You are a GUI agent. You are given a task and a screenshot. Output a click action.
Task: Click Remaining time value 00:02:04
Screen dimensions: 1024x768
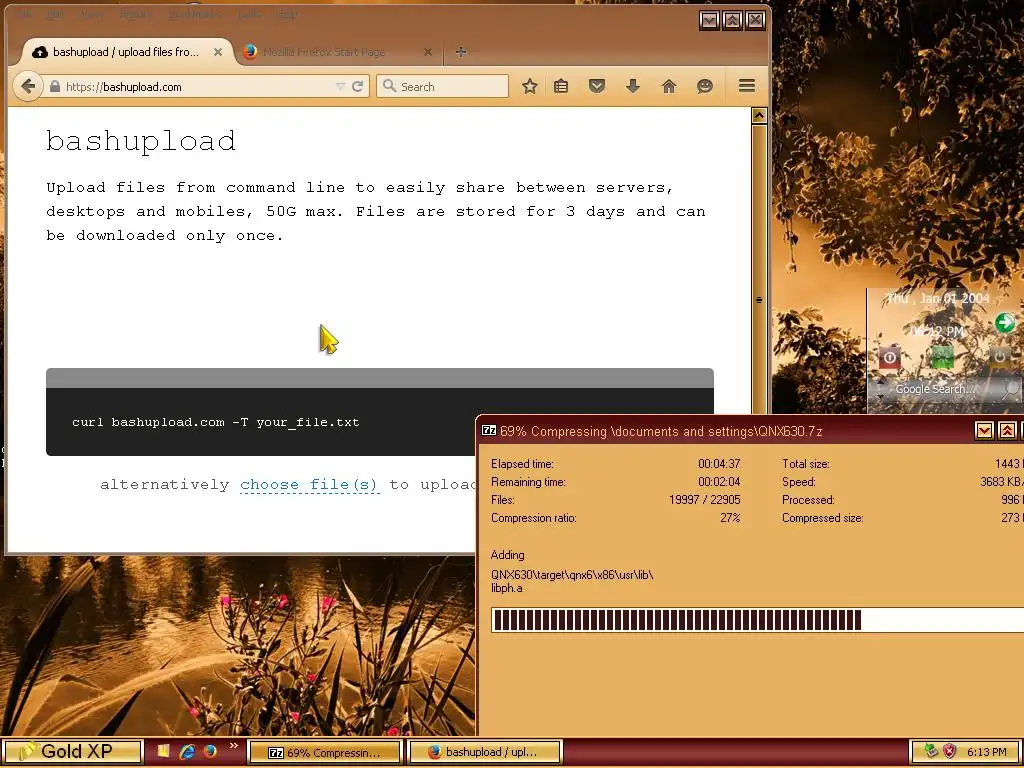(x=719, y=482)
